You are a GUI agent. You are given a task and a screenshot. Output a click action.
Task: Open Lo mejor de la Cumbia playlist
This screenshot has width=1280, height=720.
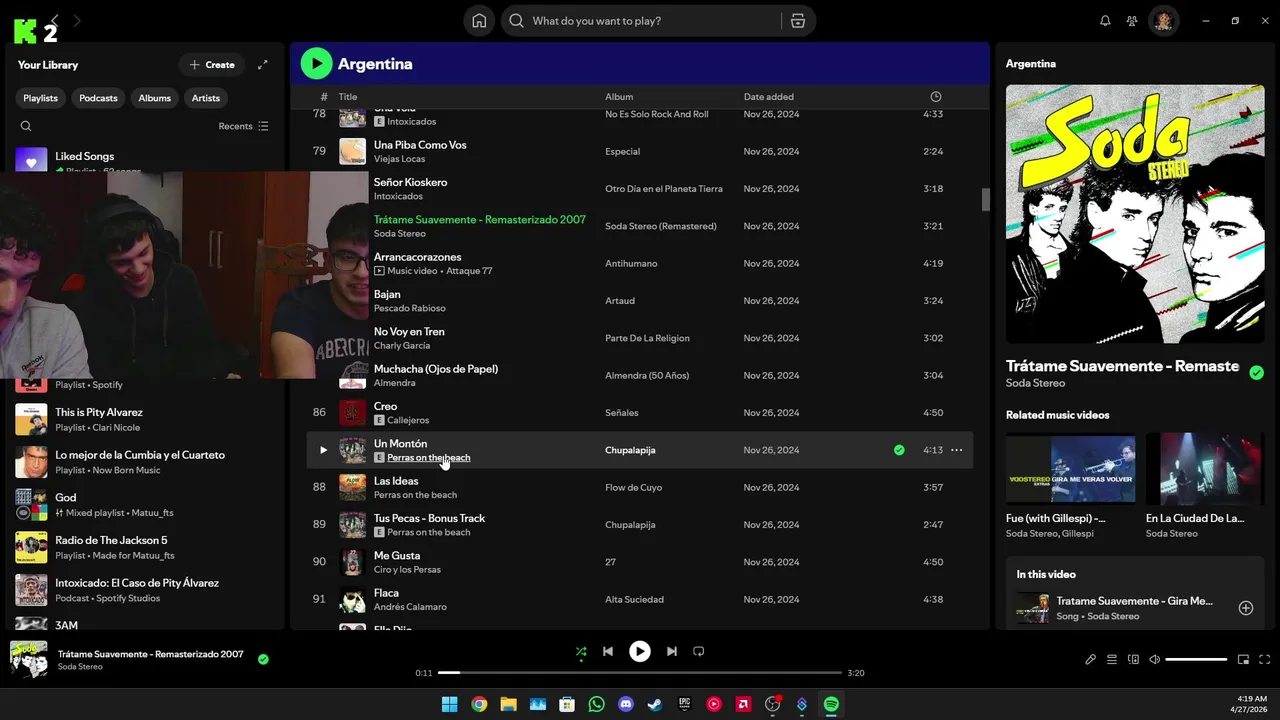point(145,462)
